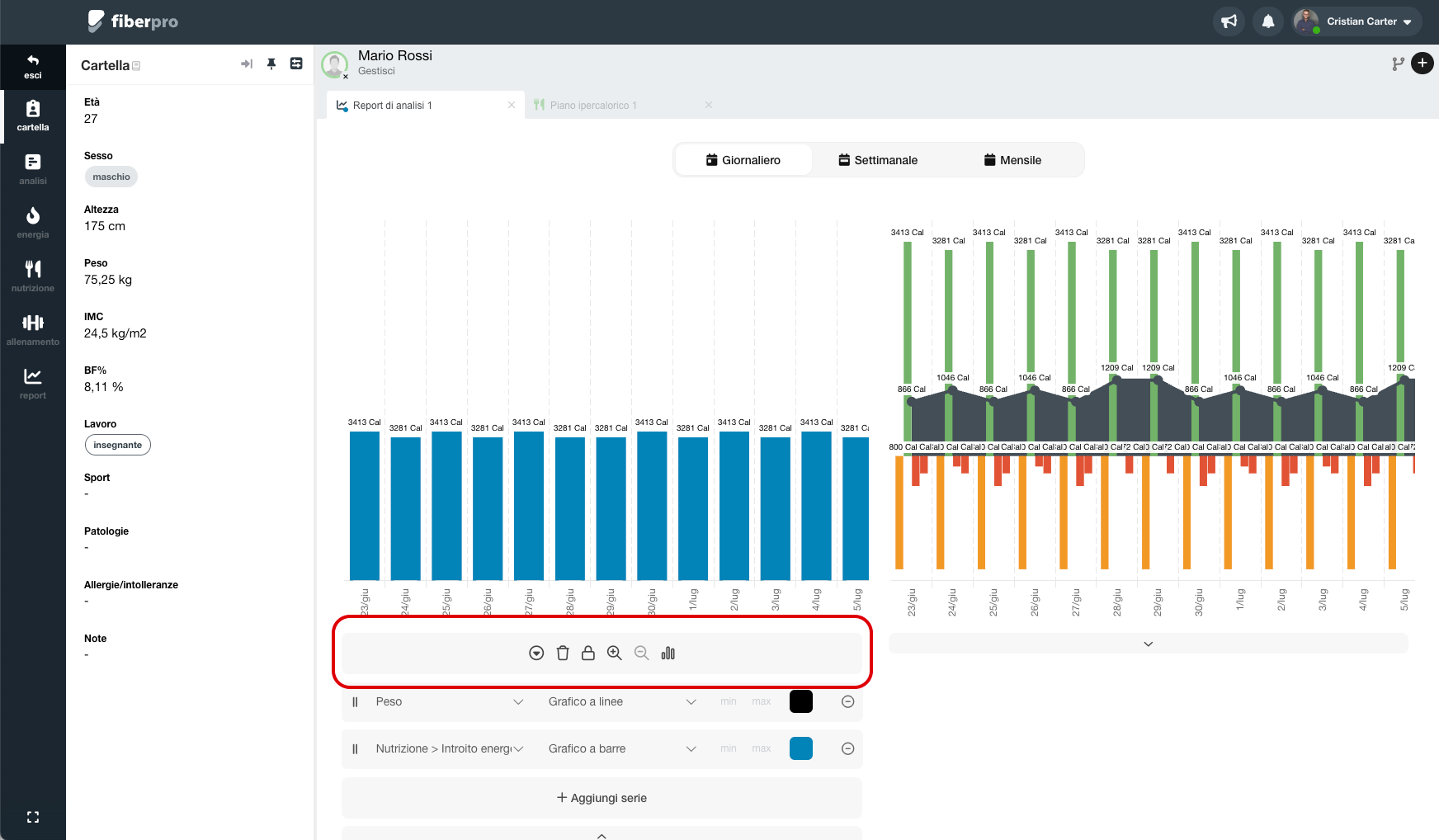Pin the Cartella panel
This screenshot has width=1439, height=840.
click(x=271, y=64)
